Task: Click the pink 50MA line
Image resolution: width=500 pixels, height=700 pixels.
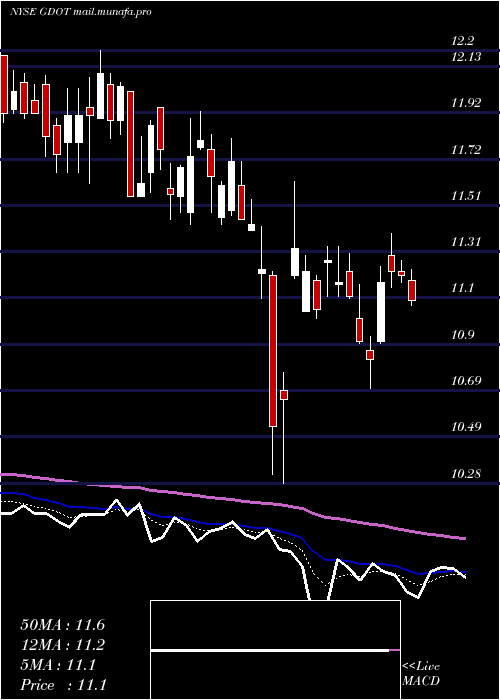Action: (232, 501)
